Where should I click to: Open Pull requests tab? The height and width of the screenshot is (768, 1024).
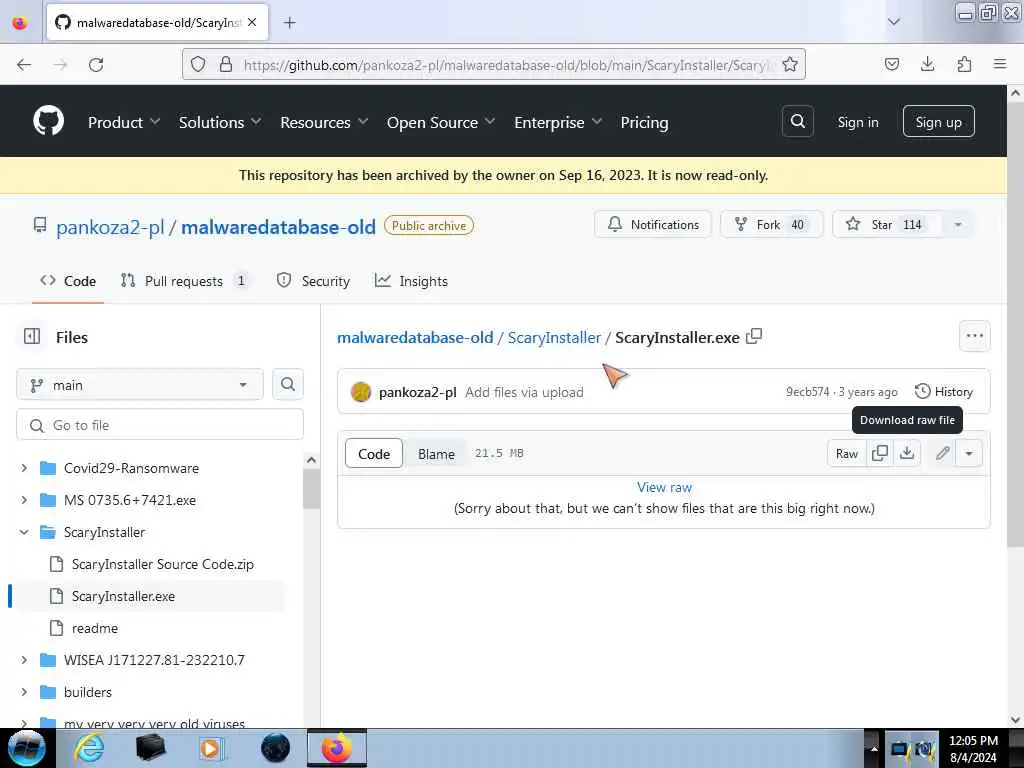(x=184, y=281)
